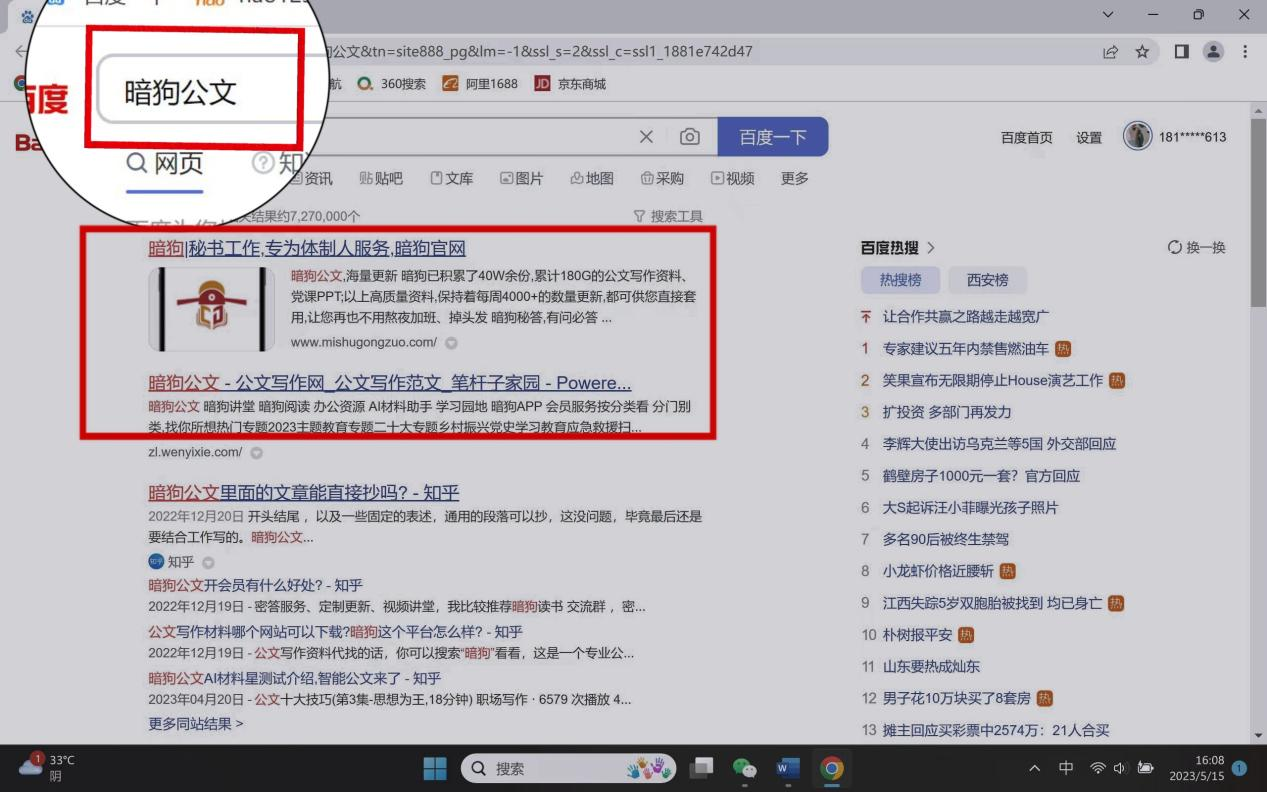
Task: Toggle the 中 input method indicator
Action: point(1066,768)
